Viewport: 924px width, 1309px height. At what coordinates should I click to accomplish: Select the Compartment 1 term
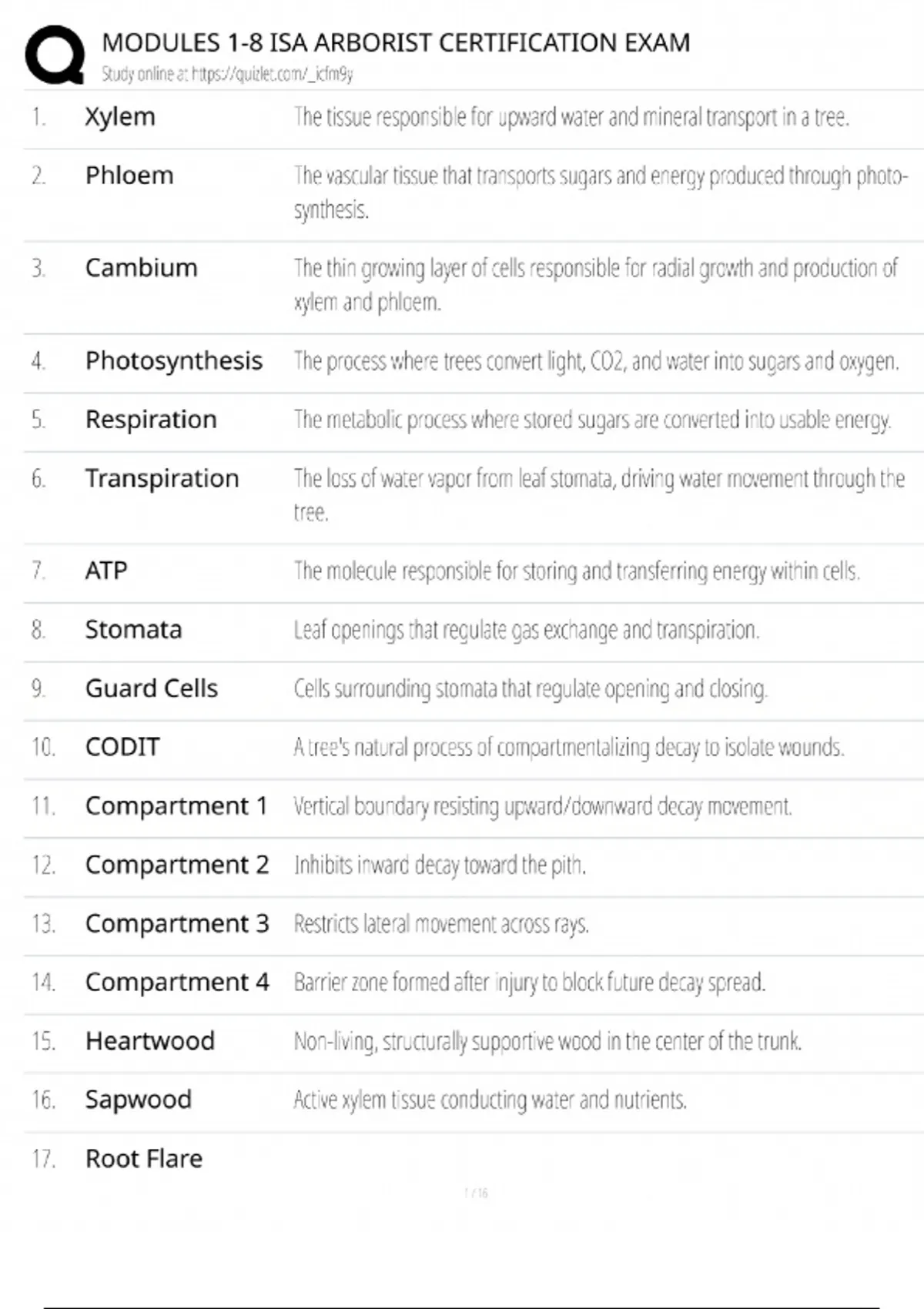pos(176,806)
